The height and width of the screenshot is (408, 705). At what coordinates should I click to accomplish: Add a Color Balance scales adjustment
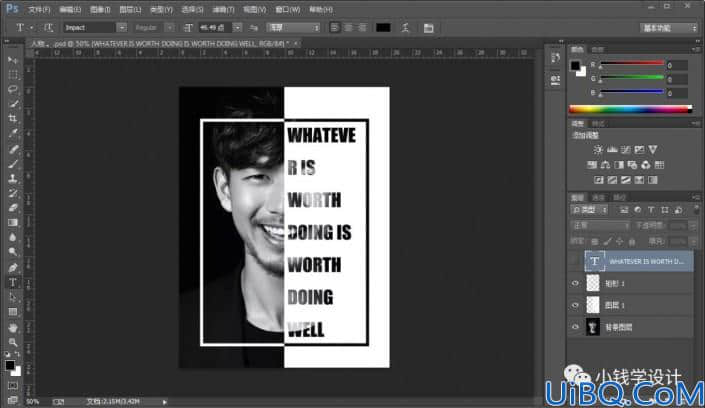[605, 165]
